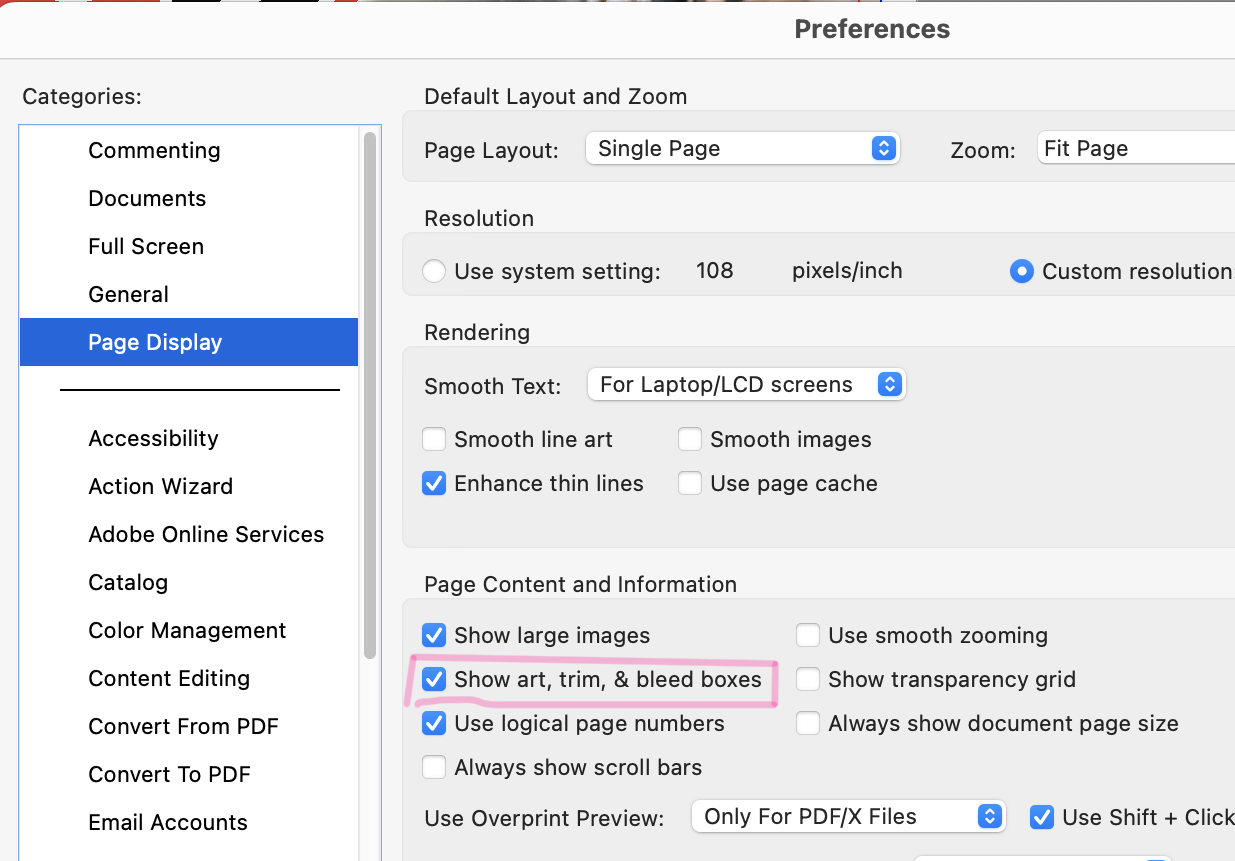Open the Page Layout dropdown
This screenshot has width=1235, height=861.
pyautogui.click(x=742, y=147)
